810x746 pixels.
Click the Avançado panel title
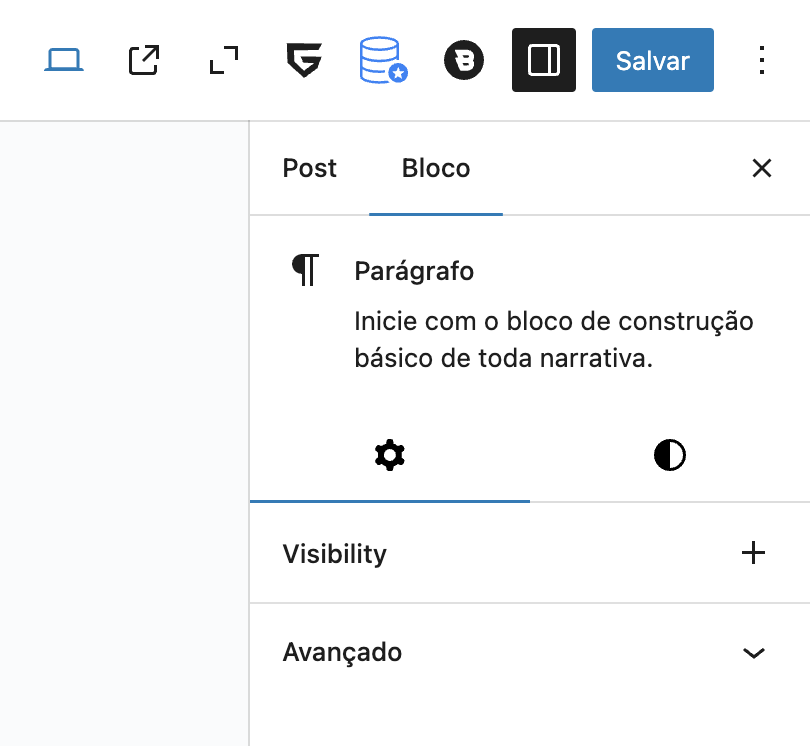coord(342,652)
